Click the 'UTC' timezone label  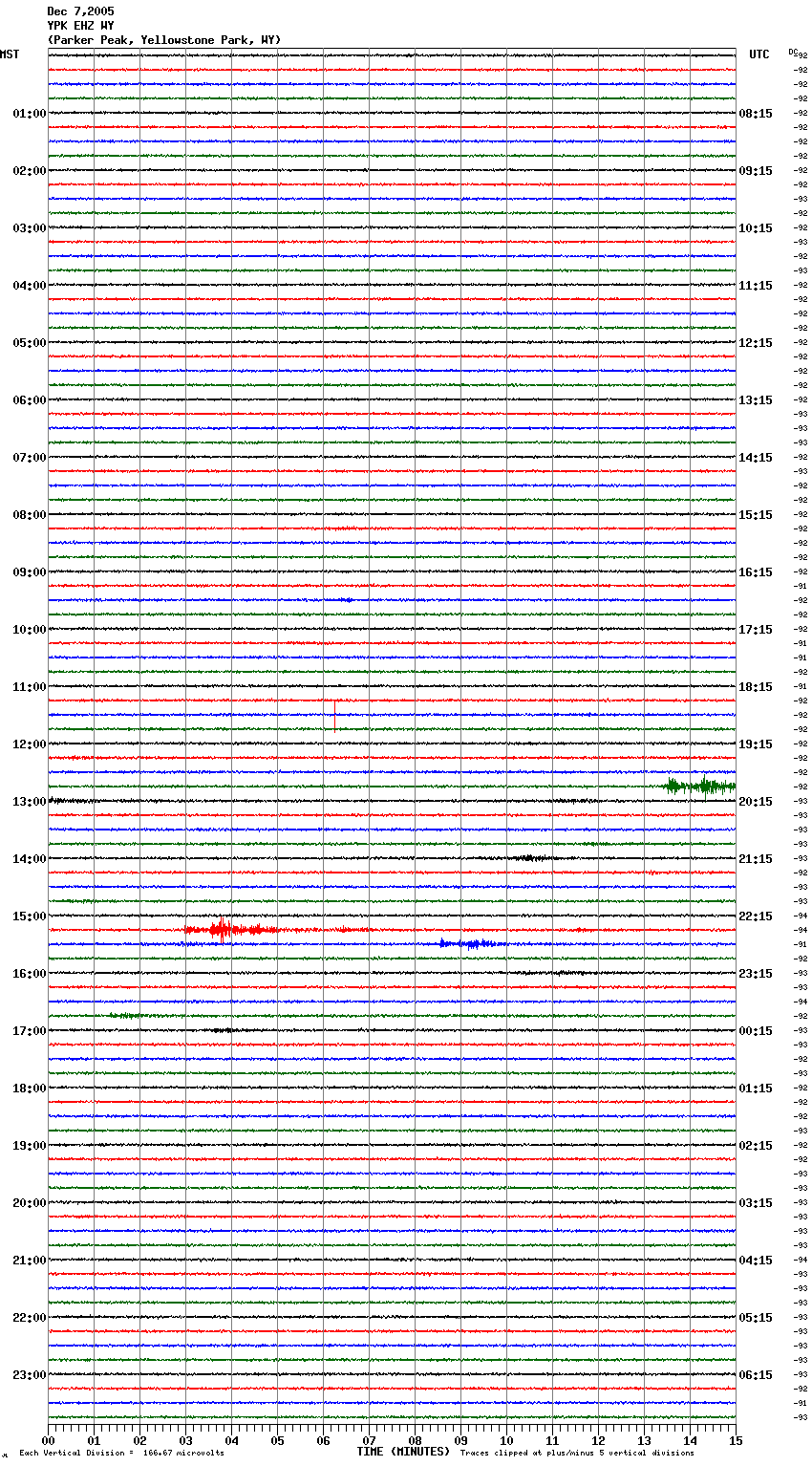coord(759,54)
